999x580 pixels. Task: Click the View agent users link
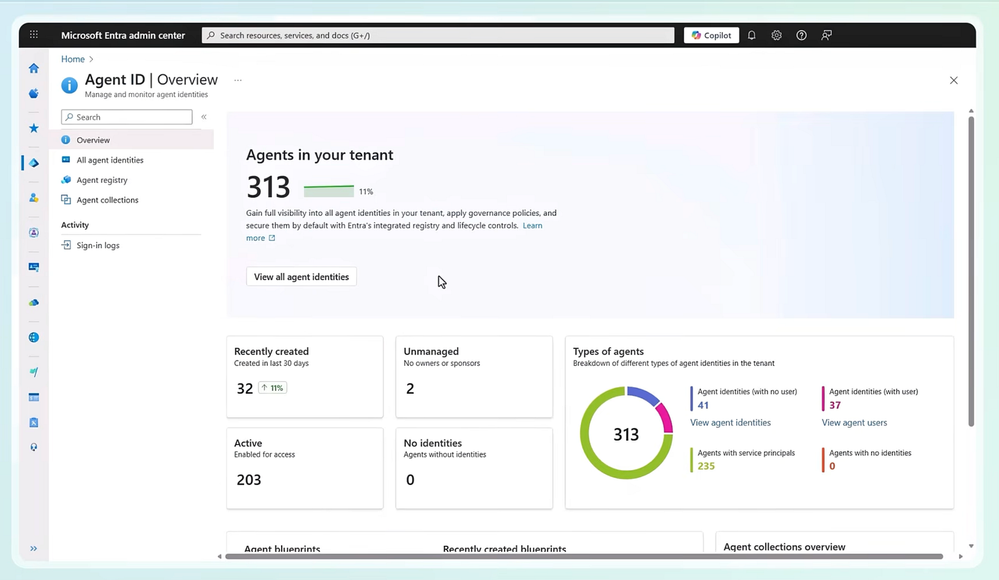tap(854, 423)
